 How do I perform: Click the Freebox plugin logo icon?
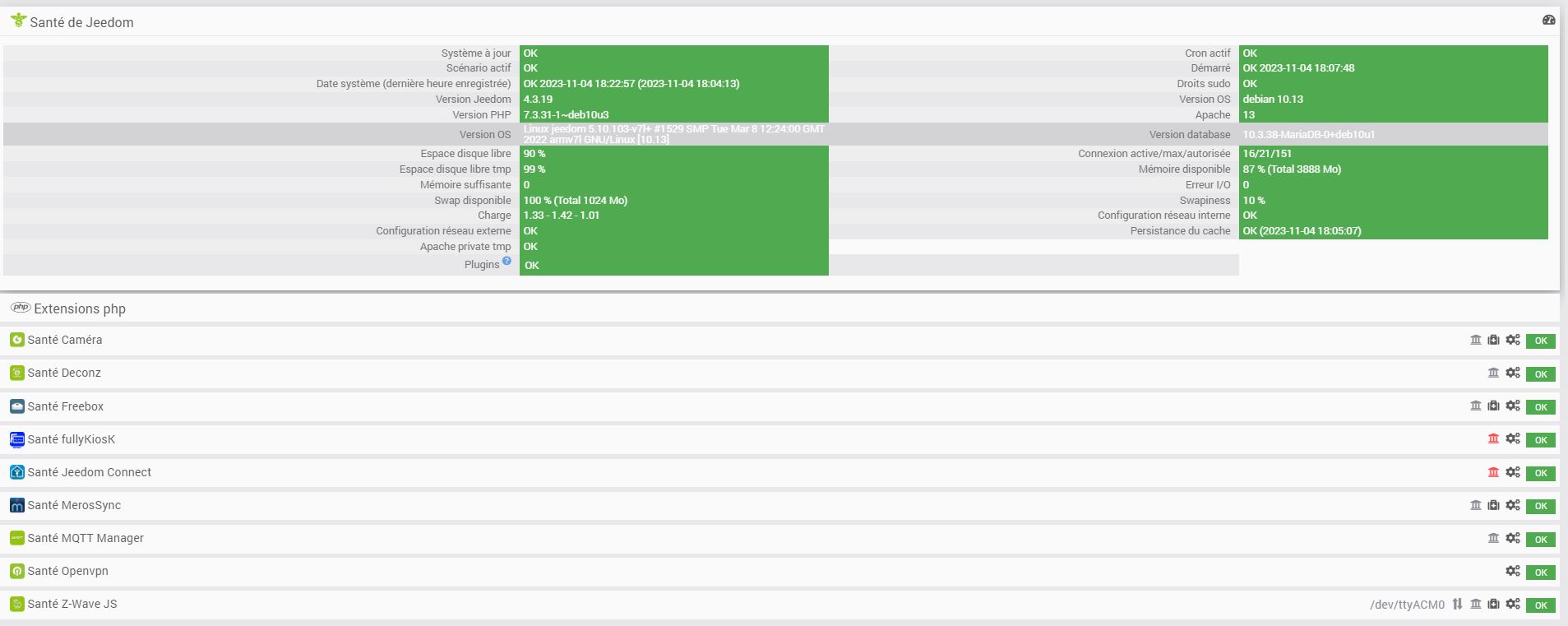pyautogui.click(x=17, y=406)
